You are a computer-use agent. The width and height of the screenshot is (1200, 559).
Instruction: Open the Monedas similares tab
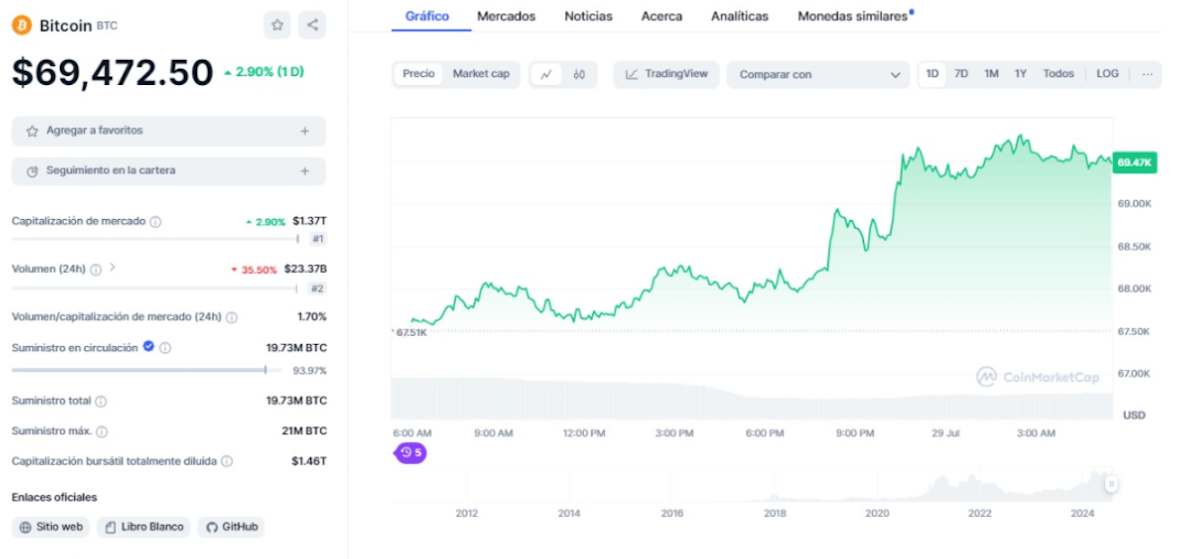(x=855, y=16)
